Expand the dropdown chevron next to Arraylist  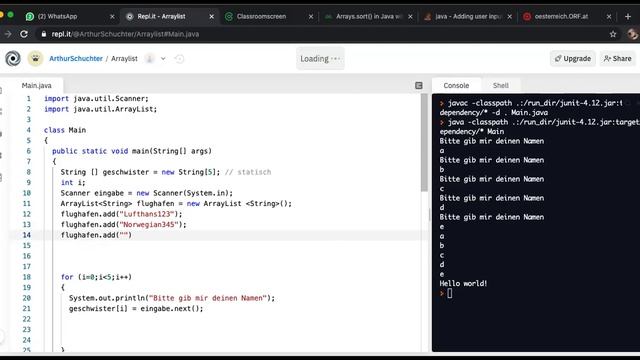(x=163, y=59)
